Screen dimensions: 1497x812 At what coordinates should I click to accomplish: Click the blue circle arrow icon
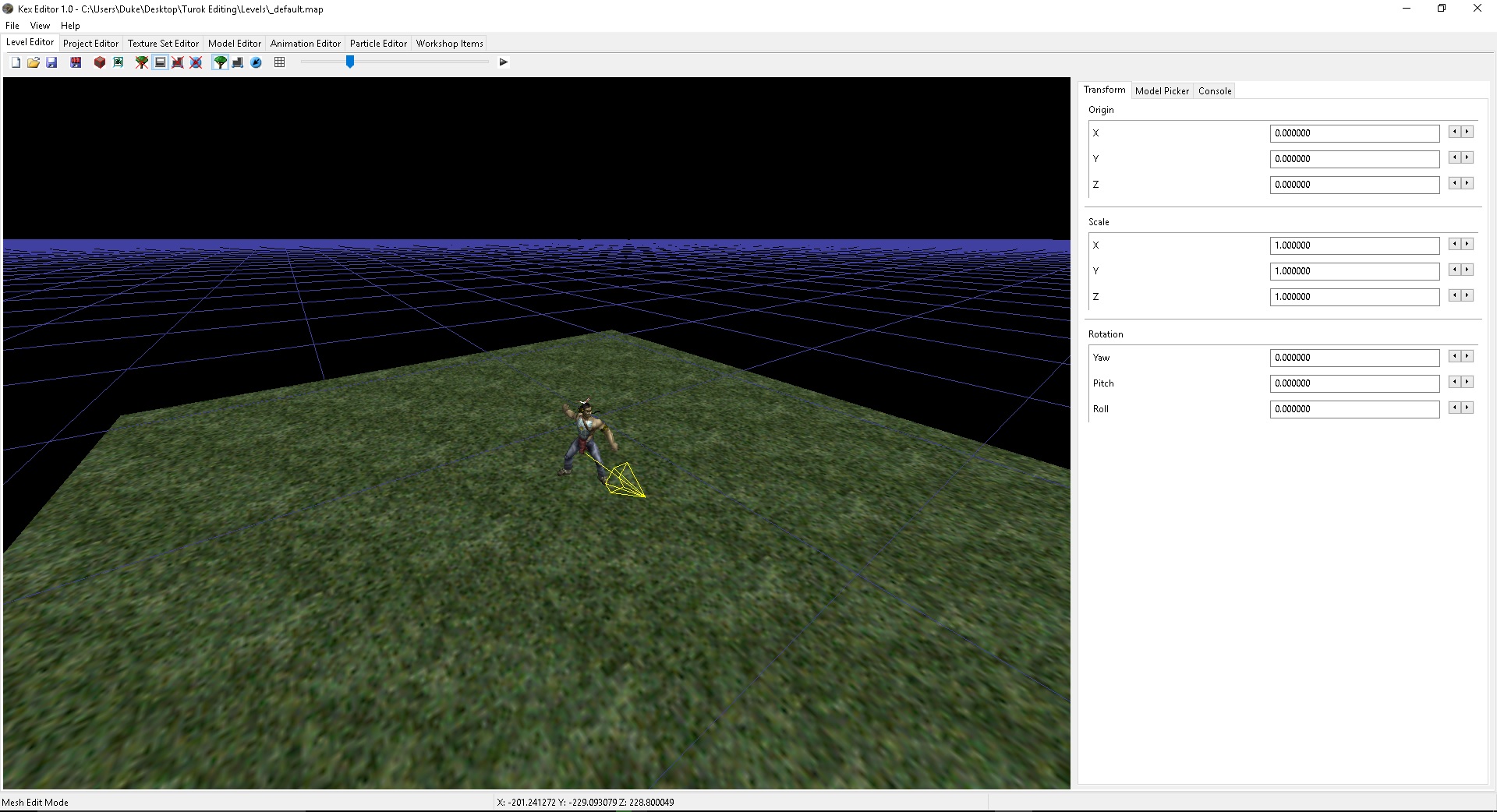pyautogui.click(x=256, y=62)
